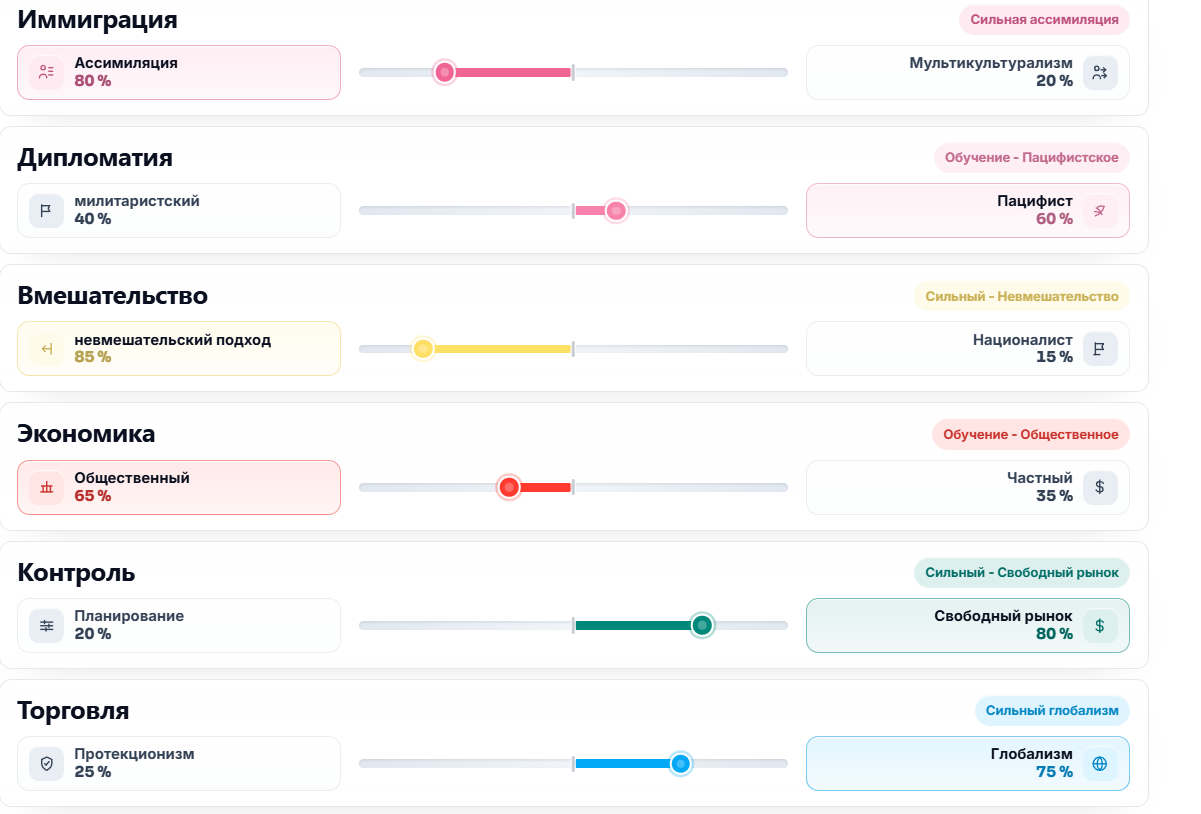Image resolution: width=1201 pixels, height=814 pixels.
Task: Click the Ассимиляция people icon
Action: tap(46, 72)
